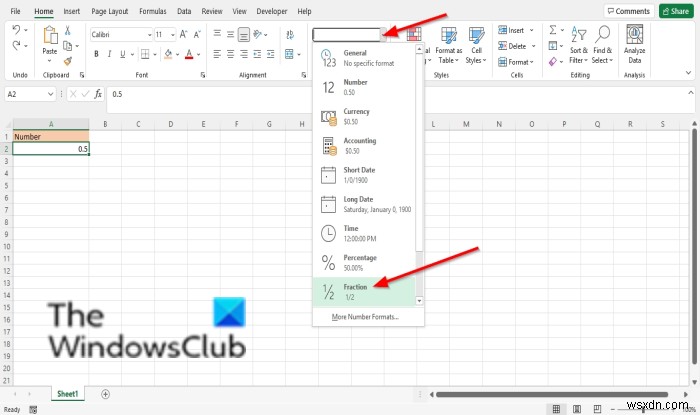Screen dimensions: 700x415
Task: Toggle Bottom Align
Action: point(244,34)
